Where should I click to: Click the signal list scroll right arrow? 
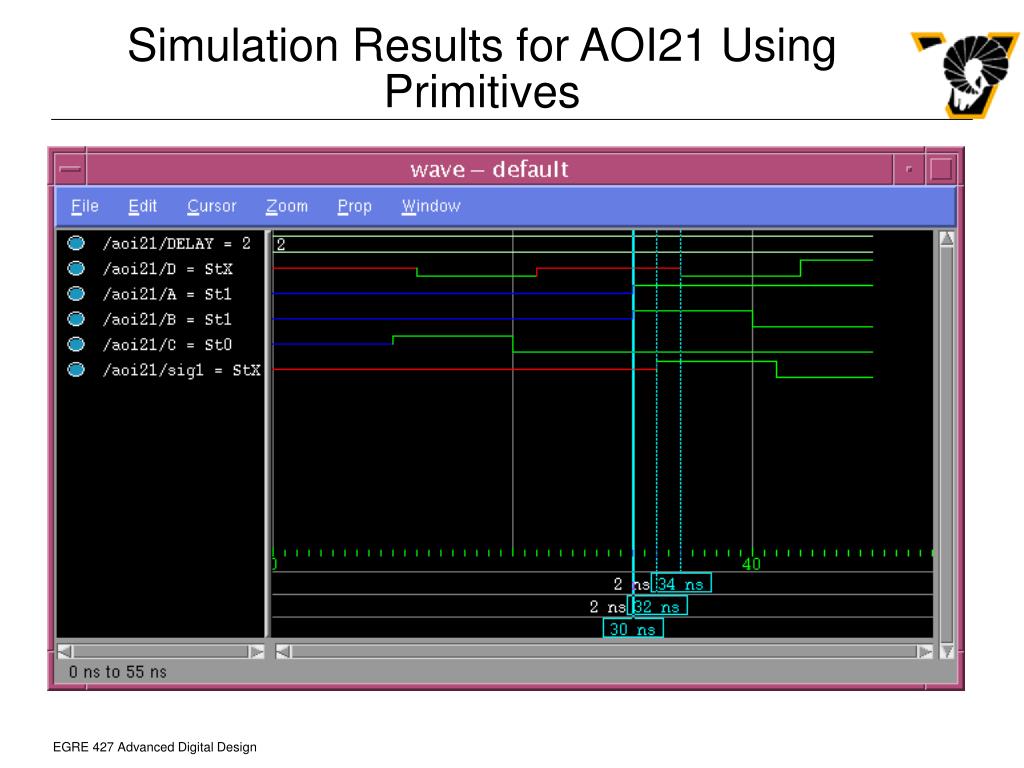tap(257, 651)
